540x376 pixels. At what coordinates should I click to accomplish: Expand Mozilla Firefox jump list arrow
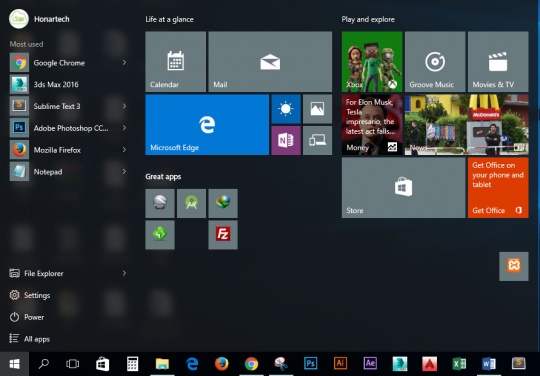coord(124,150)
